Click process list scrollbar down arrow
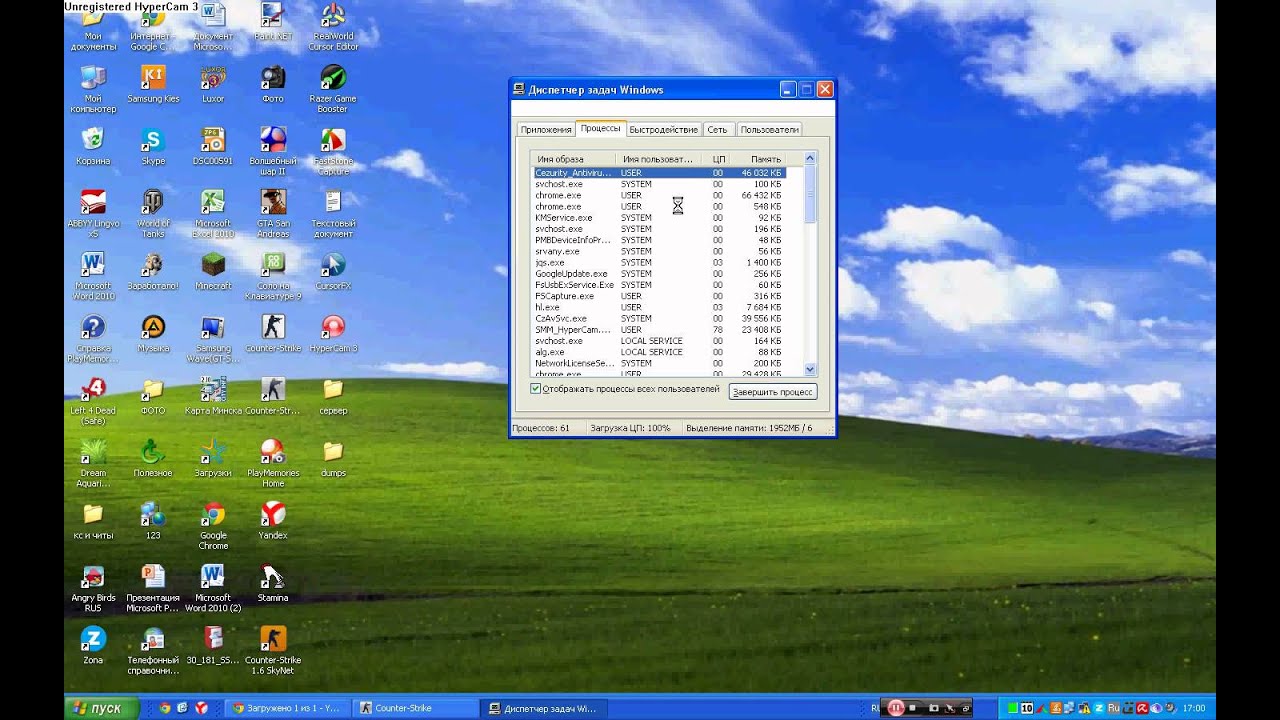The image size is (1280, 720). pos(810,370)
